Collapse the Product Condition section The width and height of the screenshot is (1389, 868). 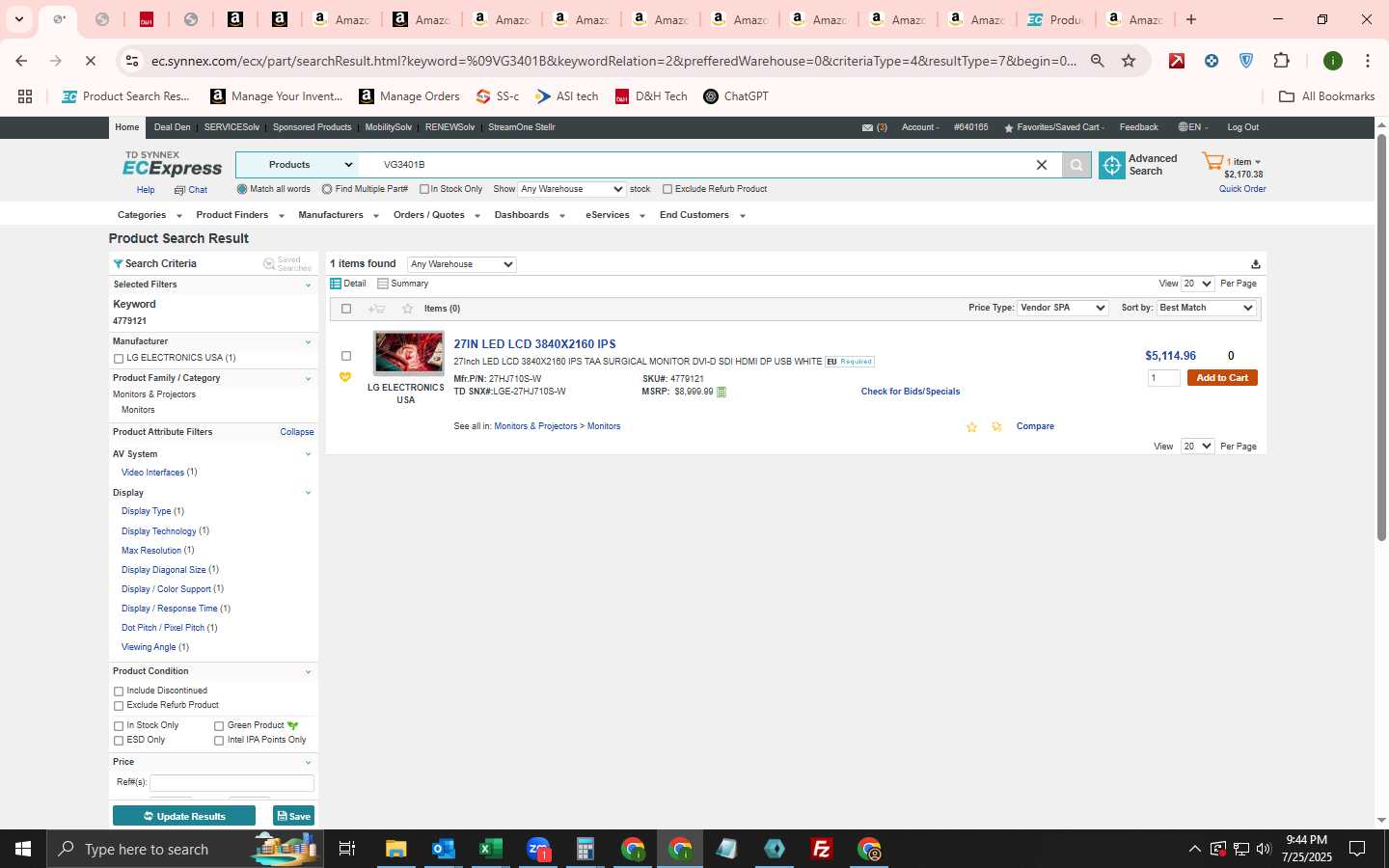click(x=308, y=672)
